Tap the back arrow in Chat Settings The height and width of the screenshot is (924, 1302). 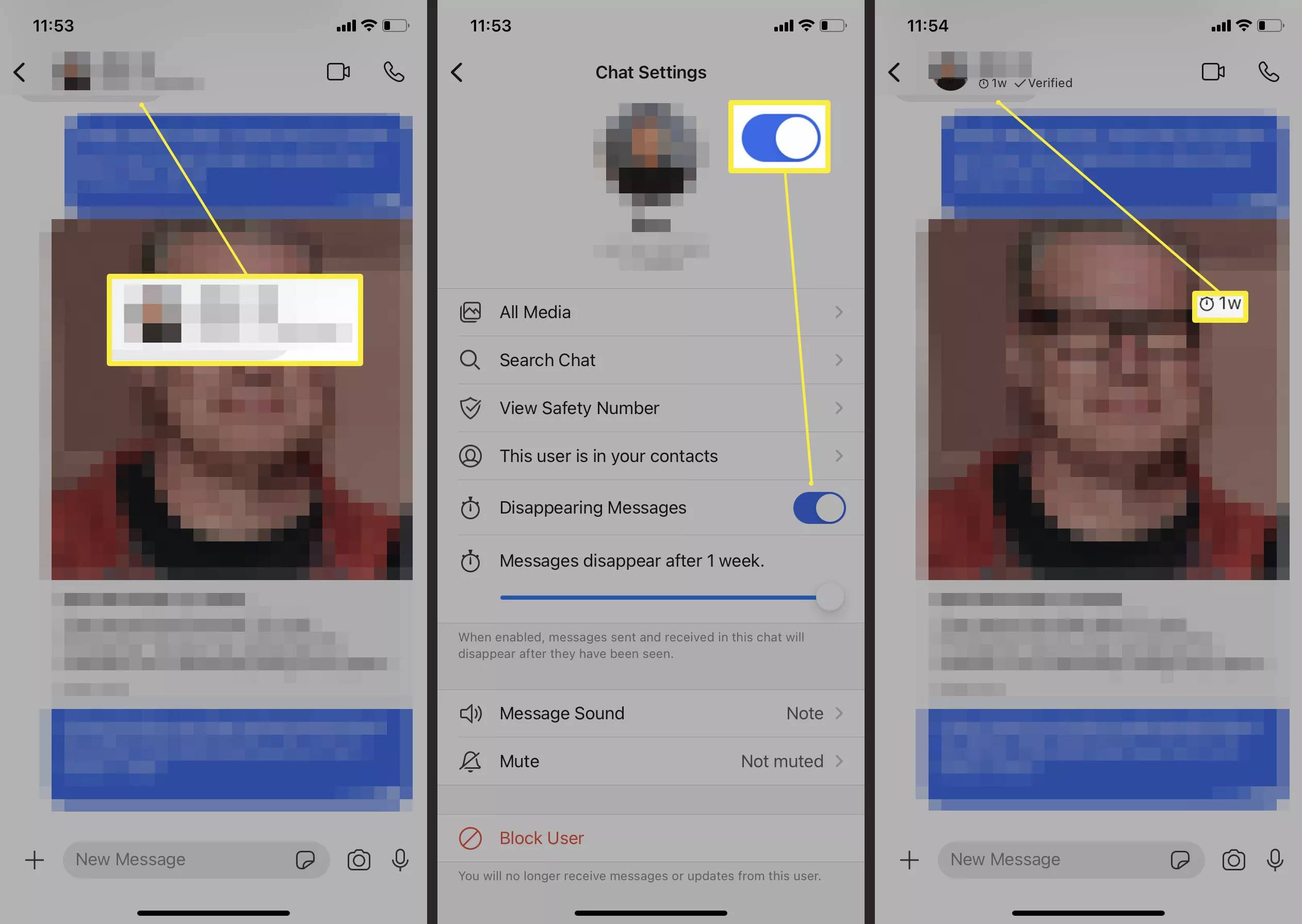(x=457, y=70)
